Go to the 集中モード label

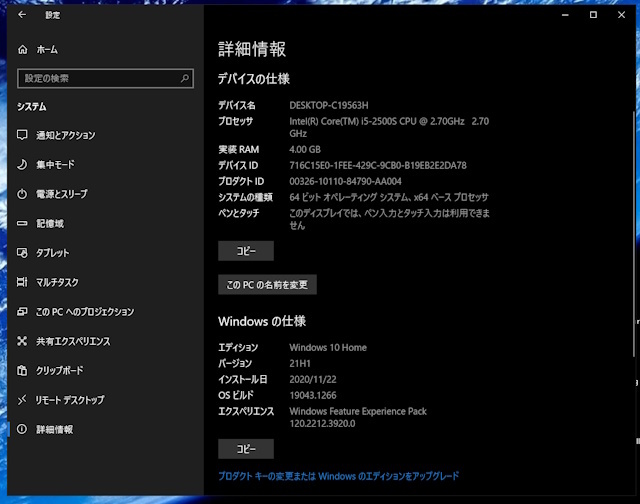click(x=56, y=164)
